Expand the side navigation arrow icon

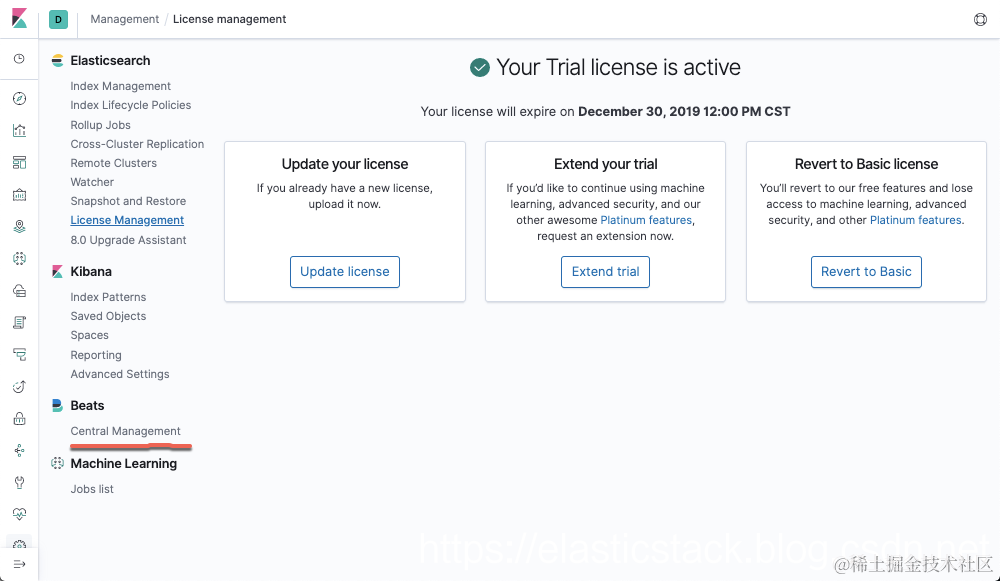click(20, 564)
